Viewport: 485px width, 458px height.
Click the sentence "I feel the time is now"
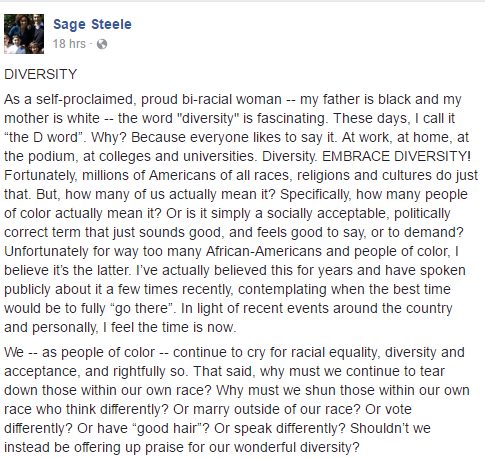tap(168, 327)
